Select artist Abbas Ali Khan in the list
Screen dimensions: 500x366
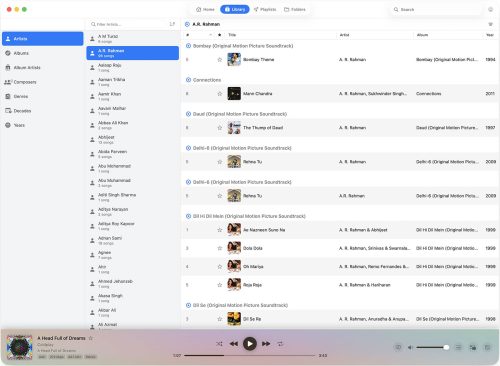pos(133,125)
